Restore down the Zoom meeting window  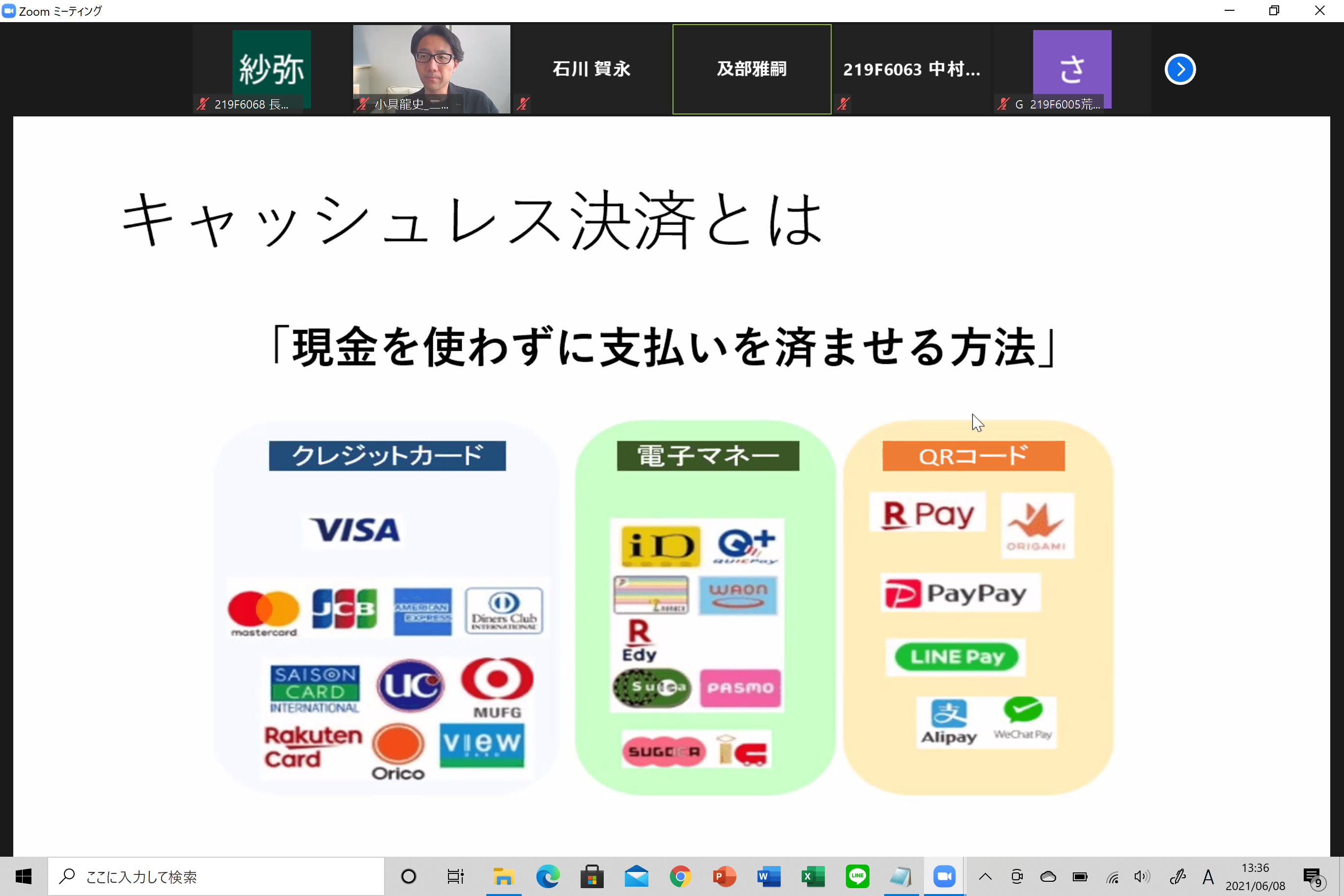coord(1274,10)
